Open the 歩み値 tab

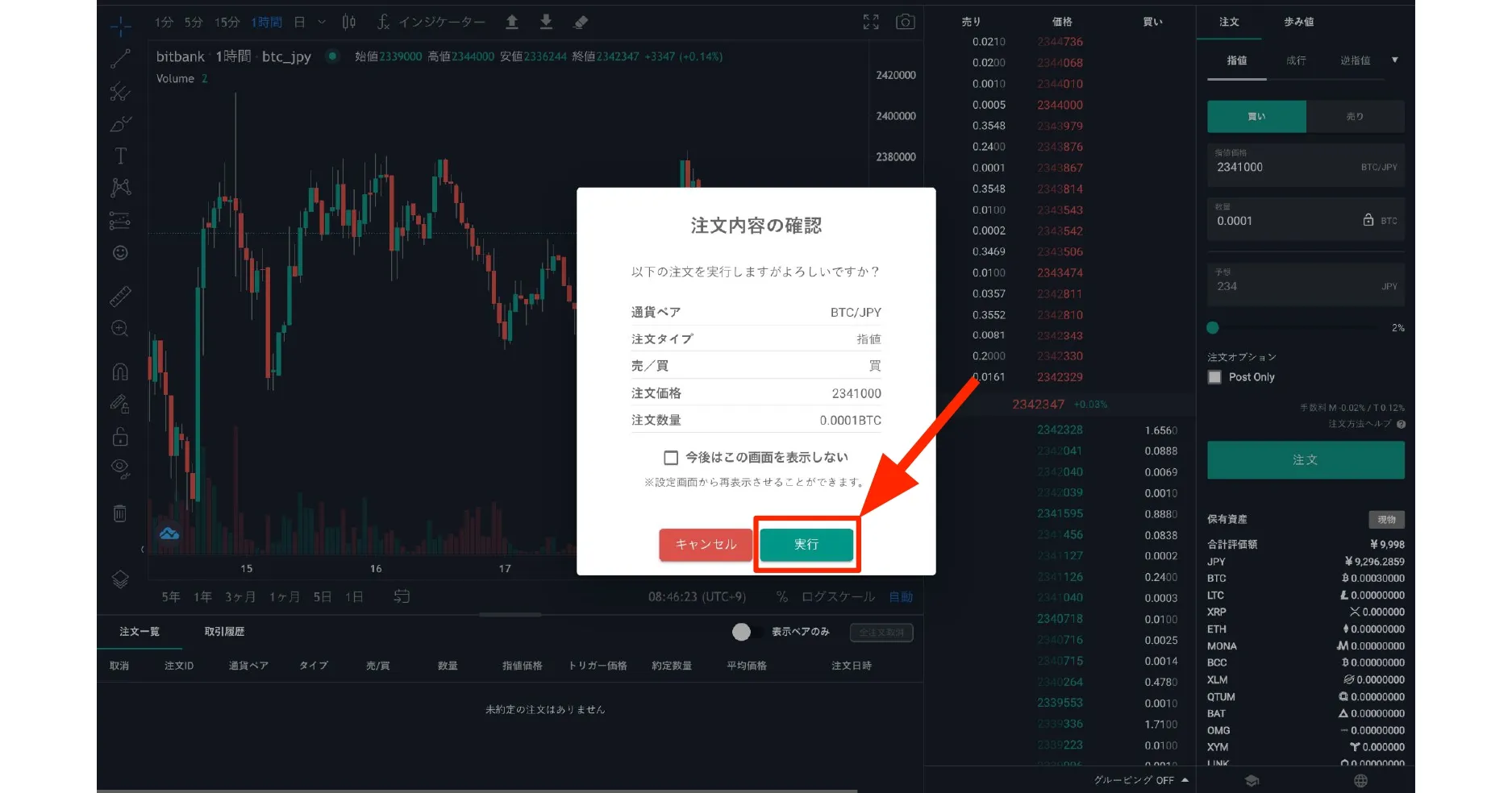click(x=1298, y=22)
